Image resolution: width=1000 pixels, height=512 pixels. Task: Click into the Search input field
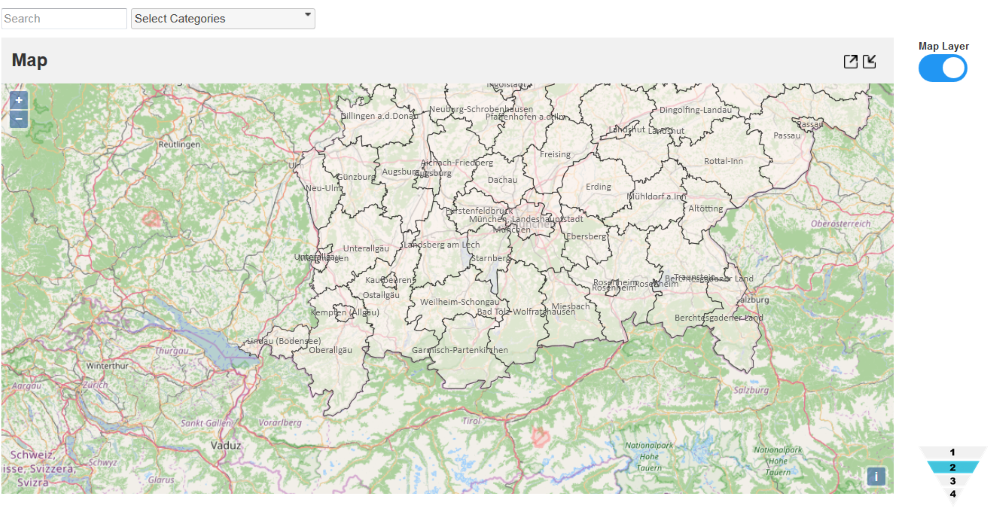tap(64, 18)
